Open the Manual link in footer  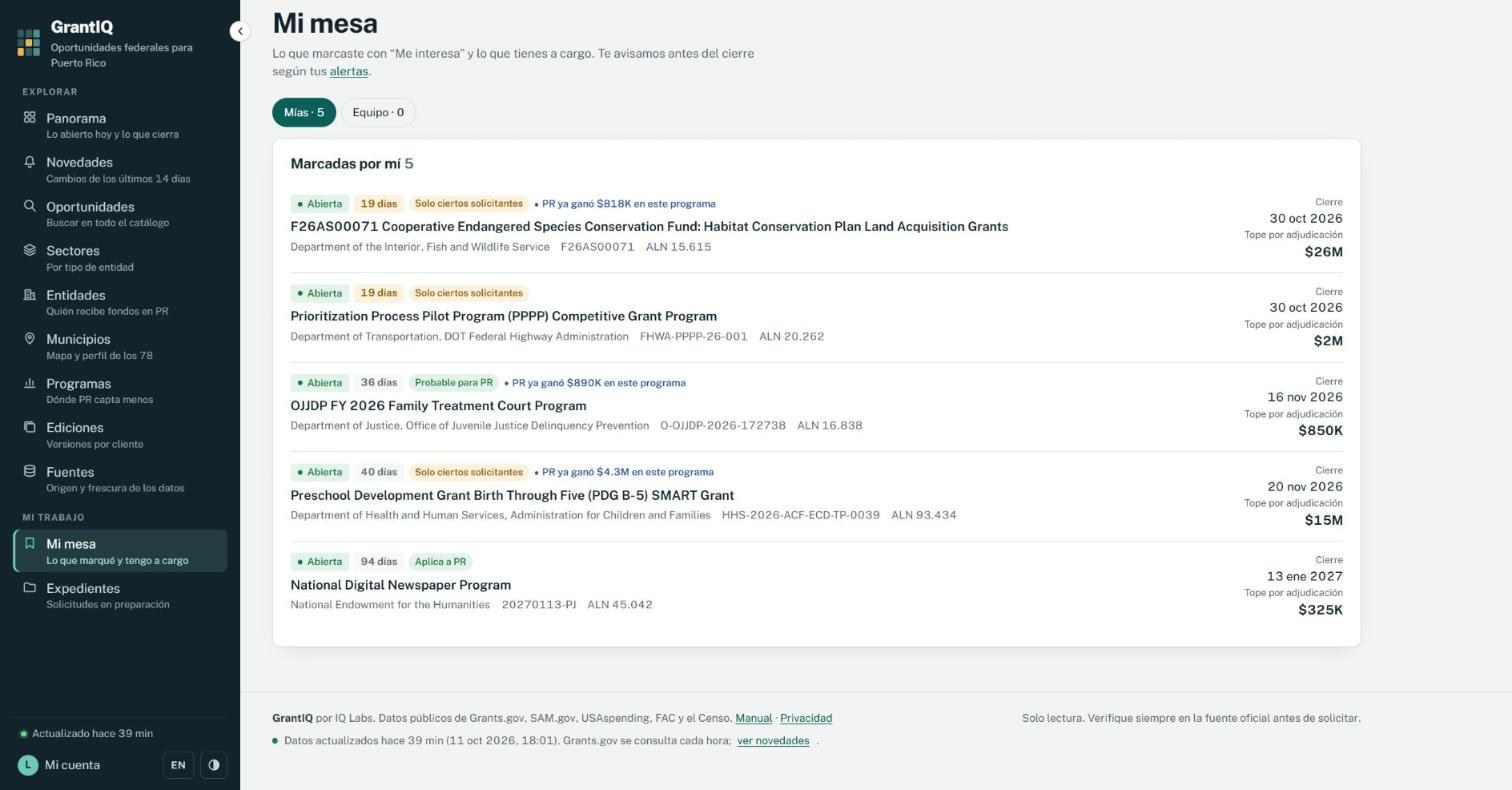[x=754, y=718]
